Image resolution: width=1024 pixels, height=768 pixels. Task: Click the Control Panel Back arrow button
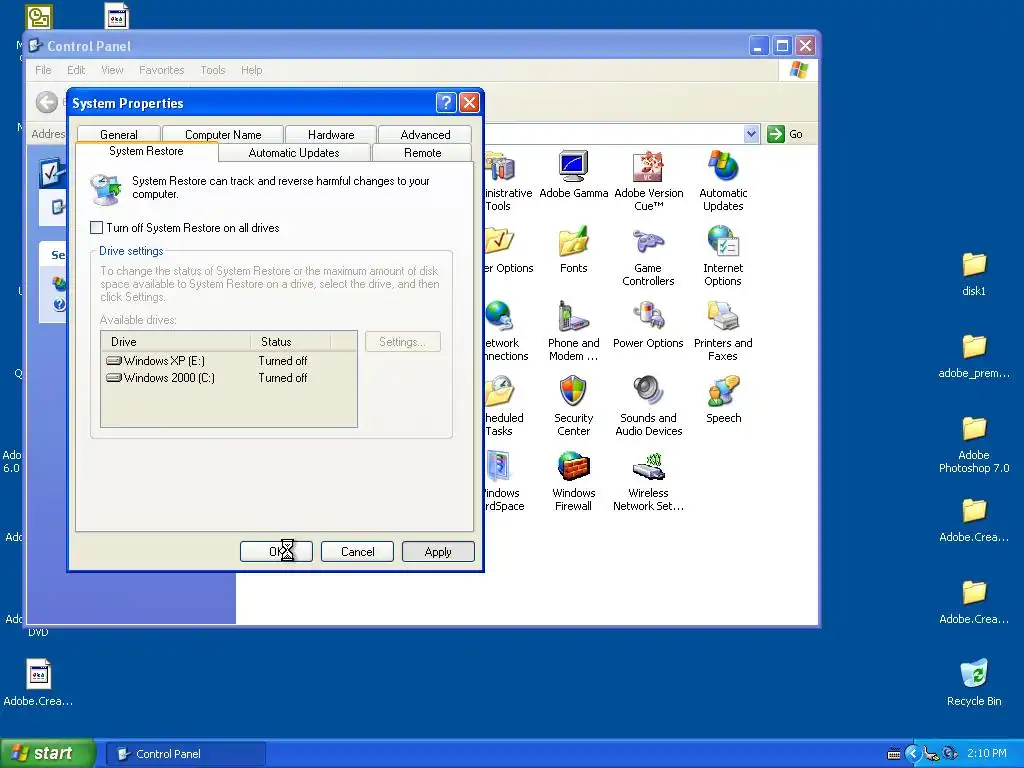point(47,102)
